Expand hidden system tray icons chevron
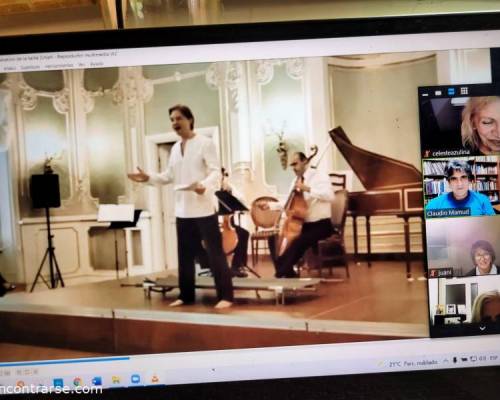Screen dimensions: 500x400 click(446, 360)
